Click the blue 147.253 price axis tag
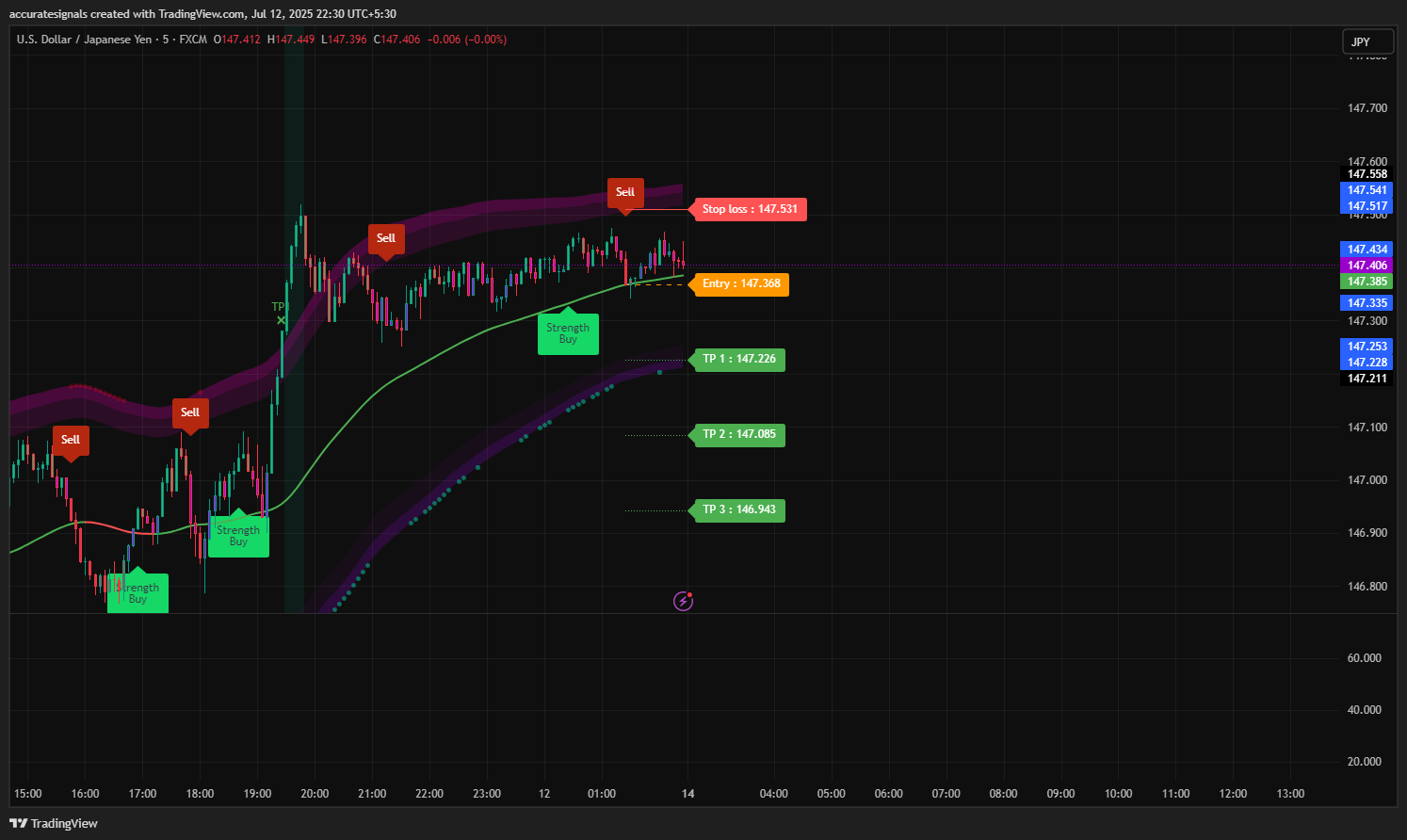 tap(1367, 347)
